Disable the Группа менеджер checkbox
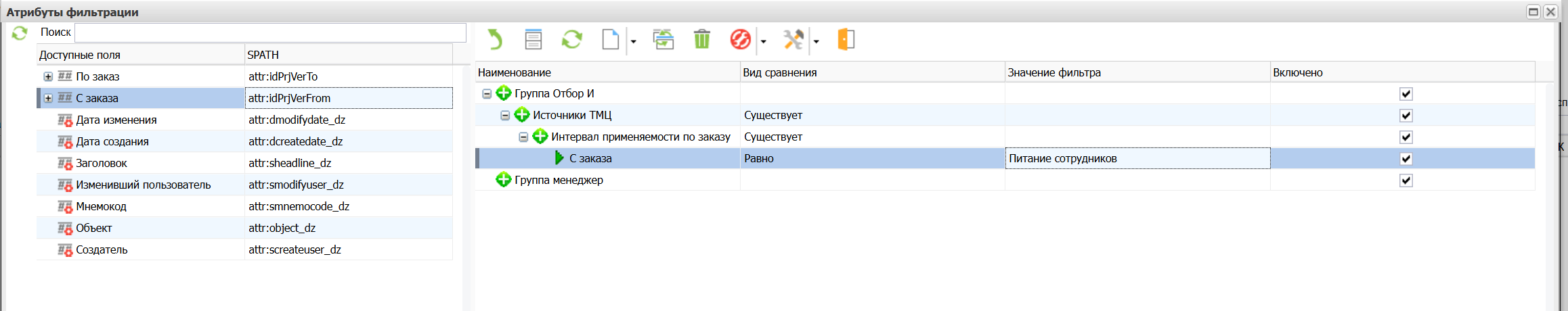The width and height of the screenshot is (1568, 311). [1406, 181]
